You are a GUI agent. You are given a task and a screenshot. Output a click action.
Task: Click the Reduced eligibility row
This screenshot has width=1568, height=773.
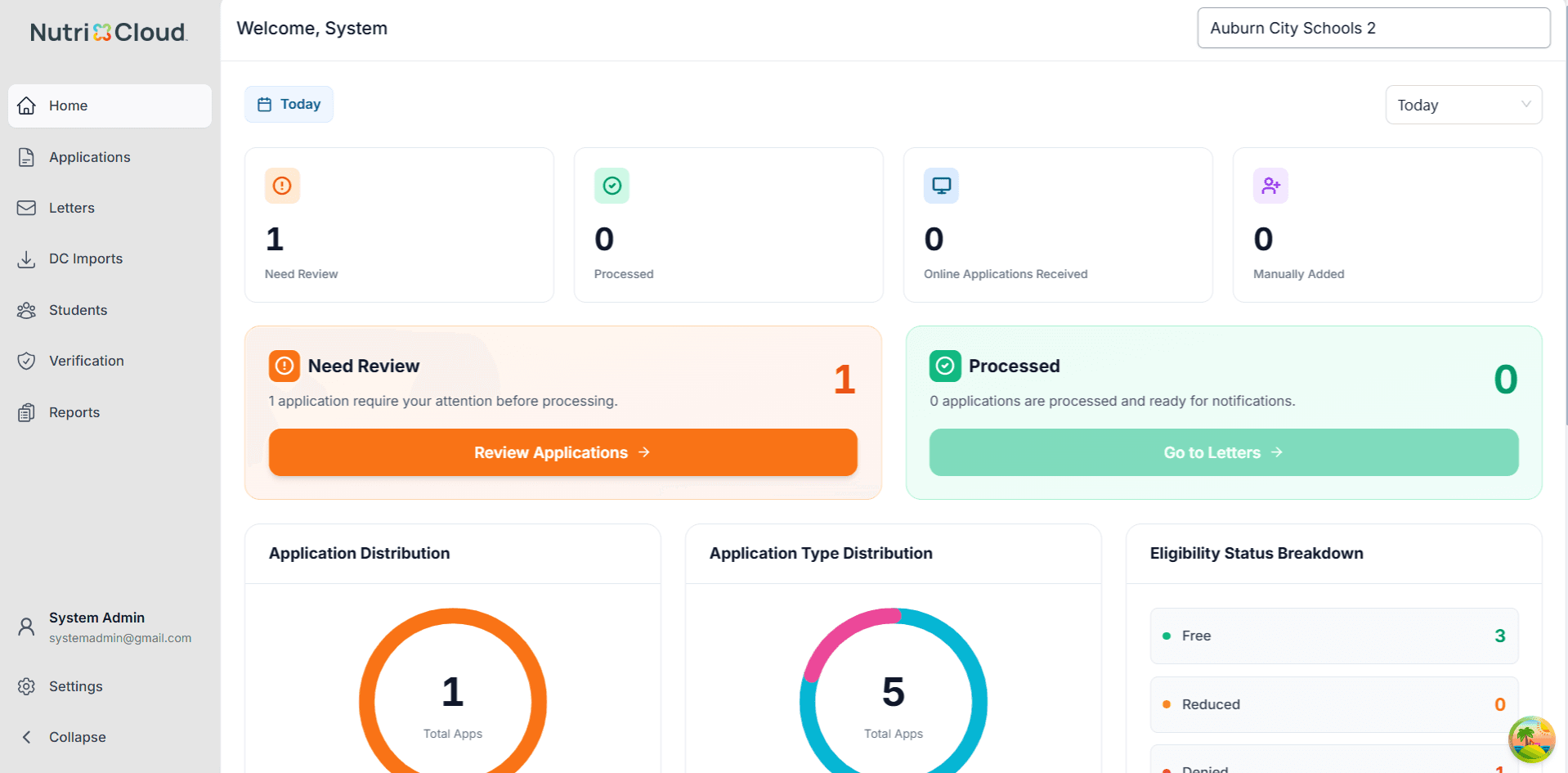click(x=1334, y=704)
